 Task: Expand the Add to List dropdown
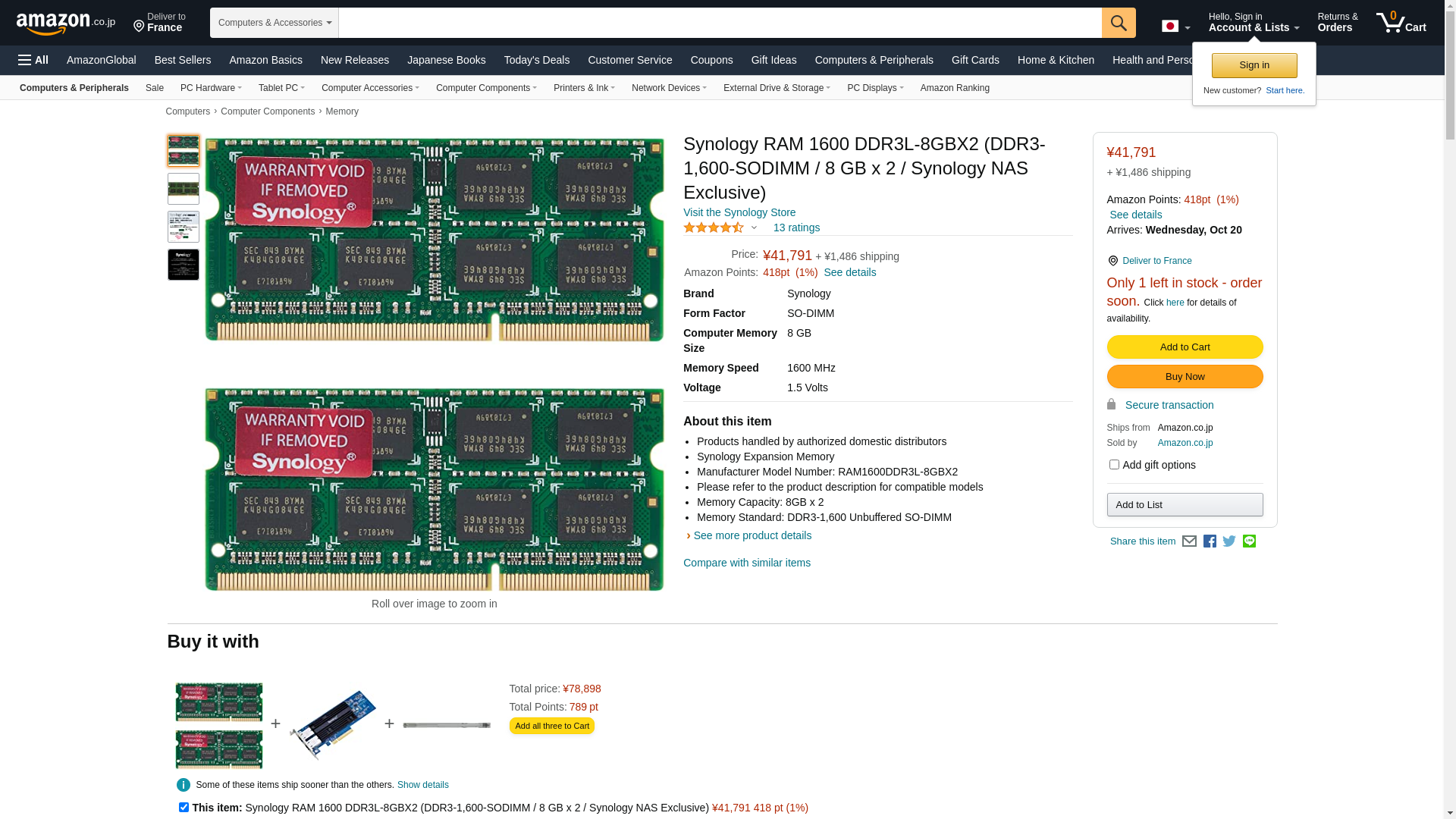click(1185, 505)
